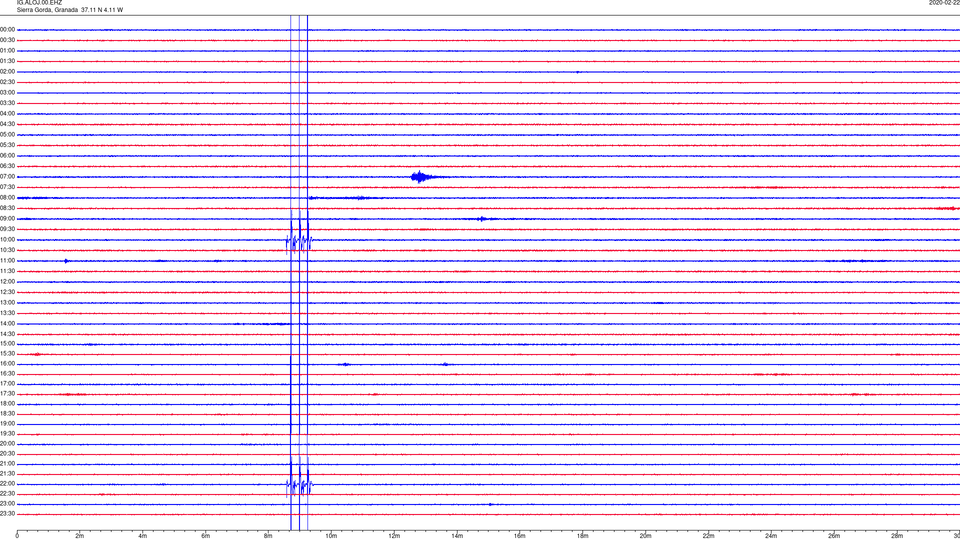960x540 pixels.
Task: Click the 8m tick on the minute axis
Action: click(x=268, y=536)
